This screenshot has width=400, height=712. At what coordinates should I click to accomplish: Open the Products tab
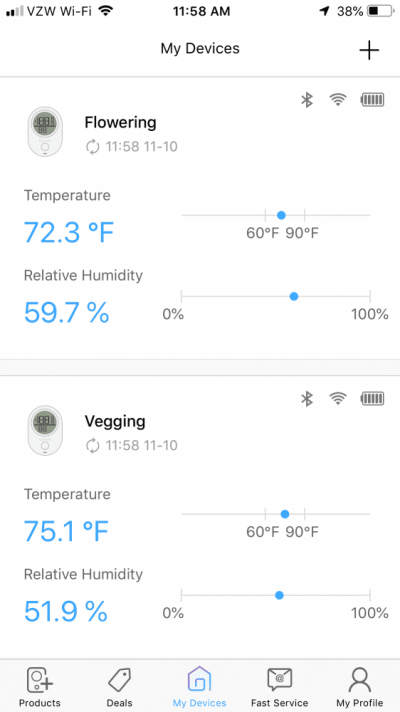pos(40,687)
